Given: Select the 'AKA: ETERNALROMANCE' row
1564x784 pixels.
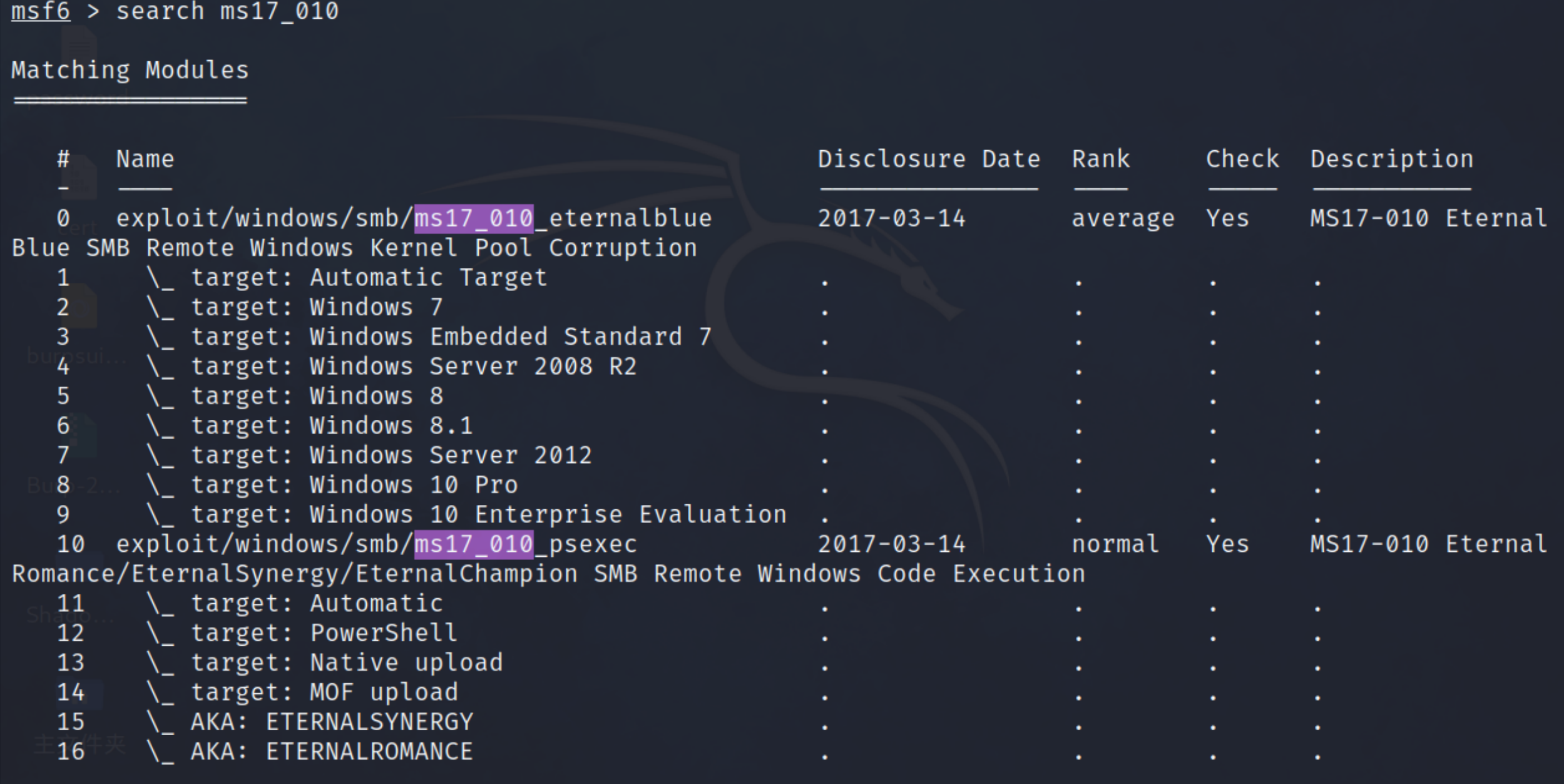Looking at the screenshot, I should tap(332, 751).
